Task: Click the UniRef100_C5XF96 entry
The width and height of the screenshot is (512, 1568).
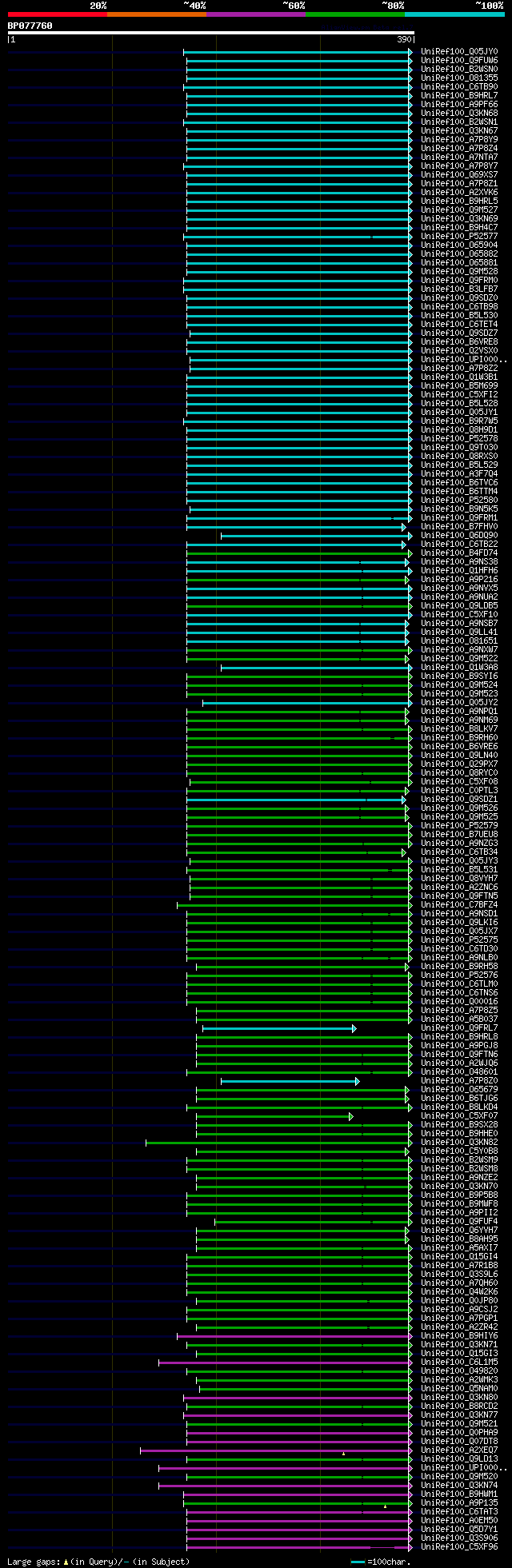Action: pyautogui.click(x=459, y=1547)
